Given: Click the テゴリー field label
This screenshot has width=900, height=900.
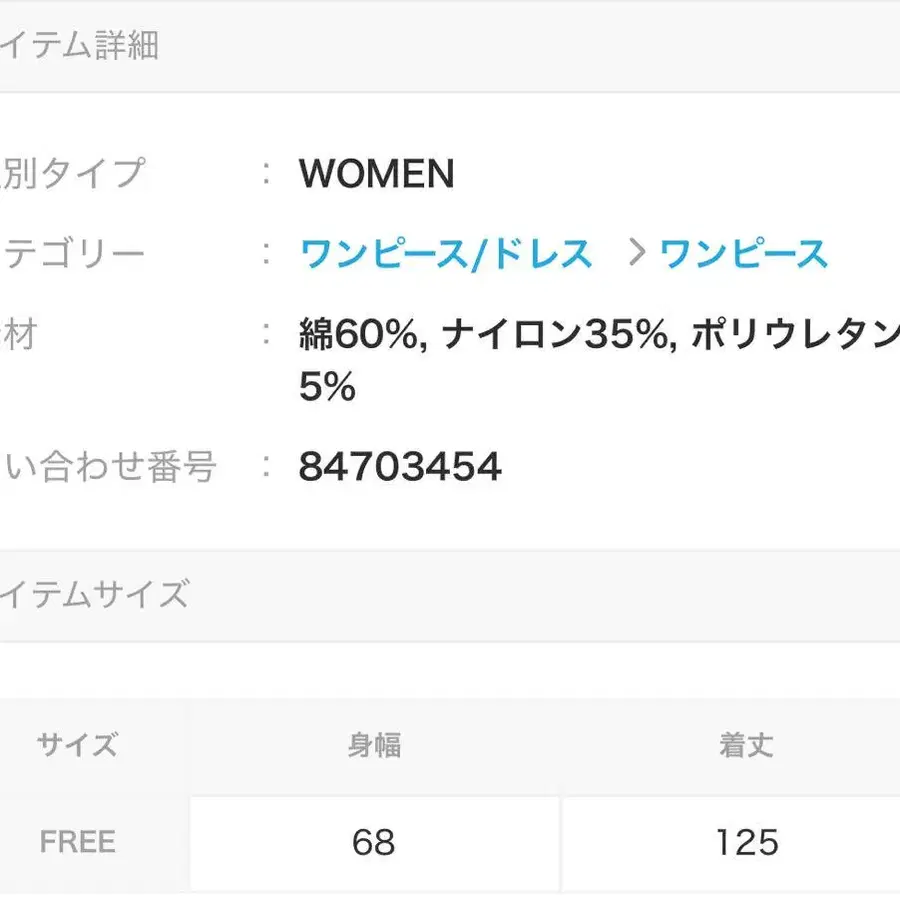Looking at the screenshot, I should pos(73,254).
